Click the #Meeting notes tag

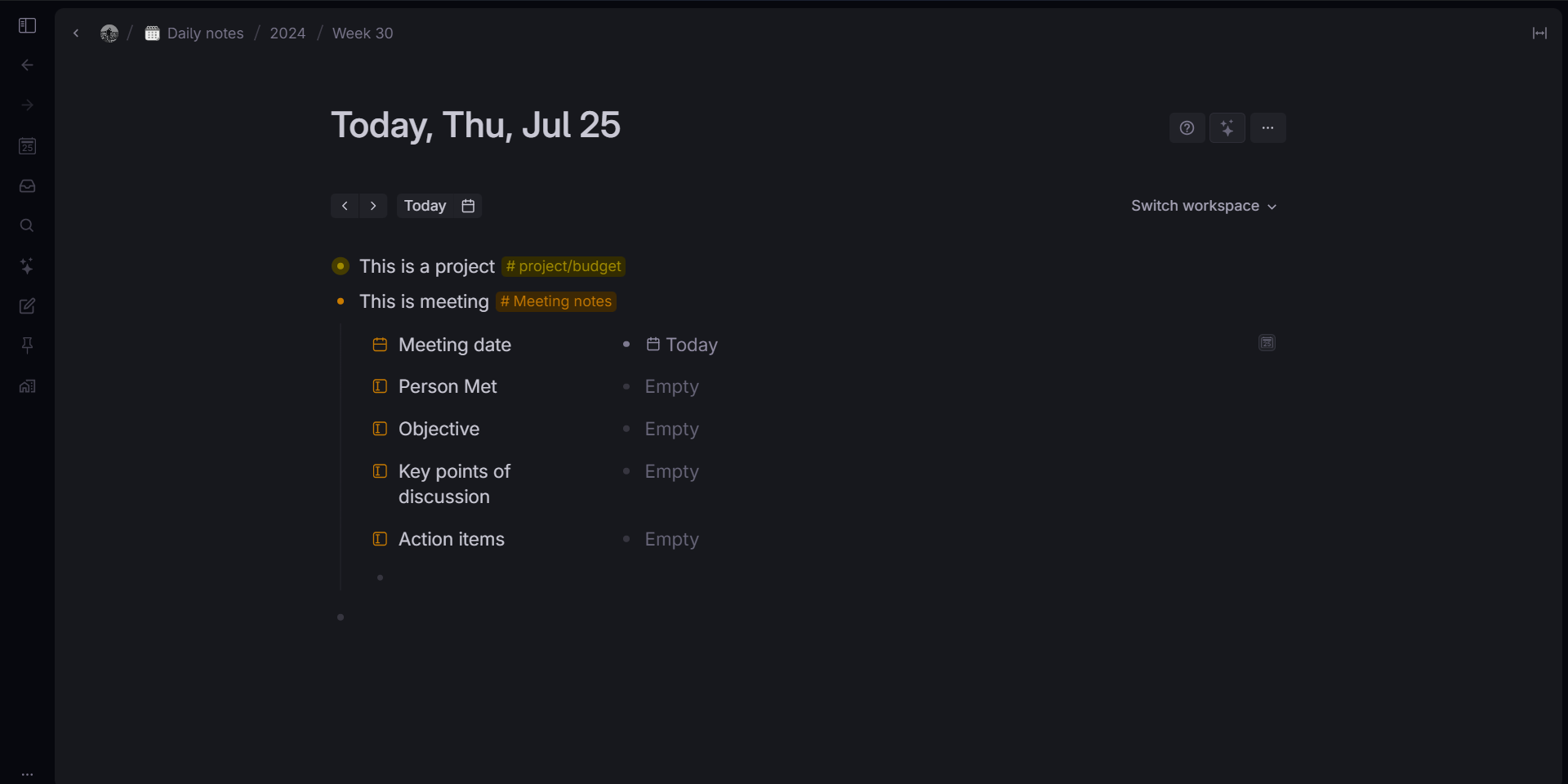click(x=556, y=301)
